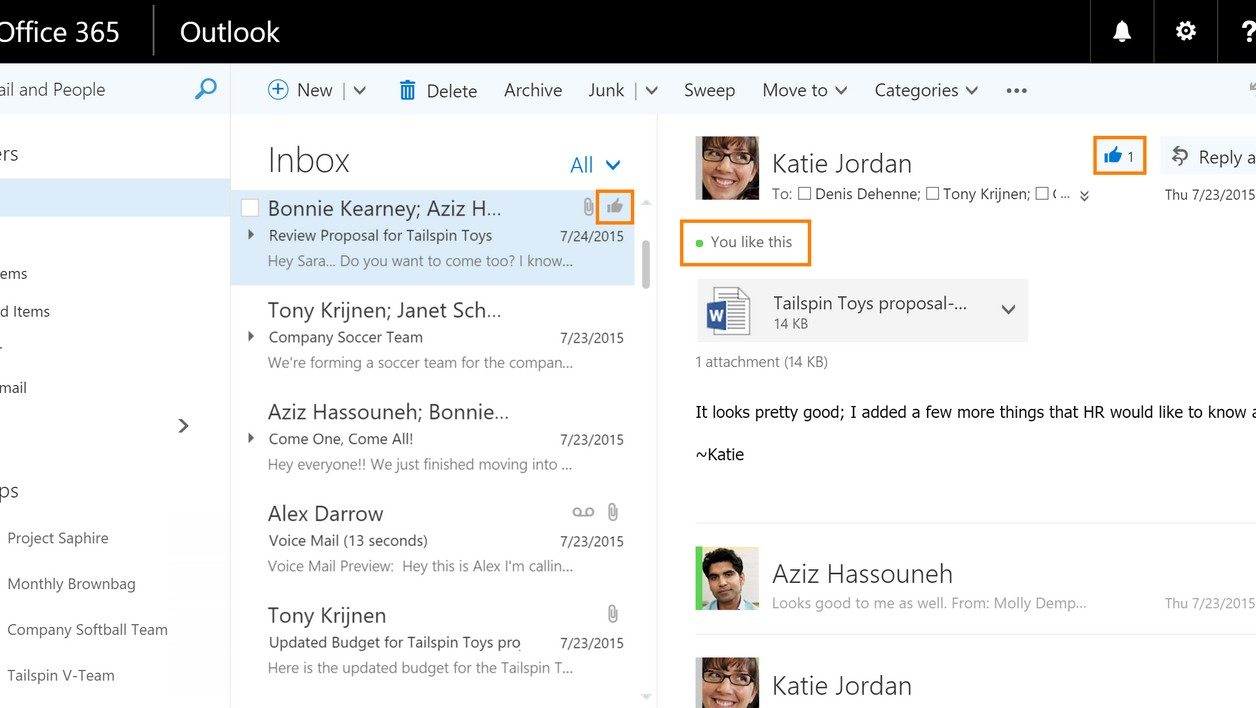Expand the Company Soccer Team conversation triangle

(251, 337)
